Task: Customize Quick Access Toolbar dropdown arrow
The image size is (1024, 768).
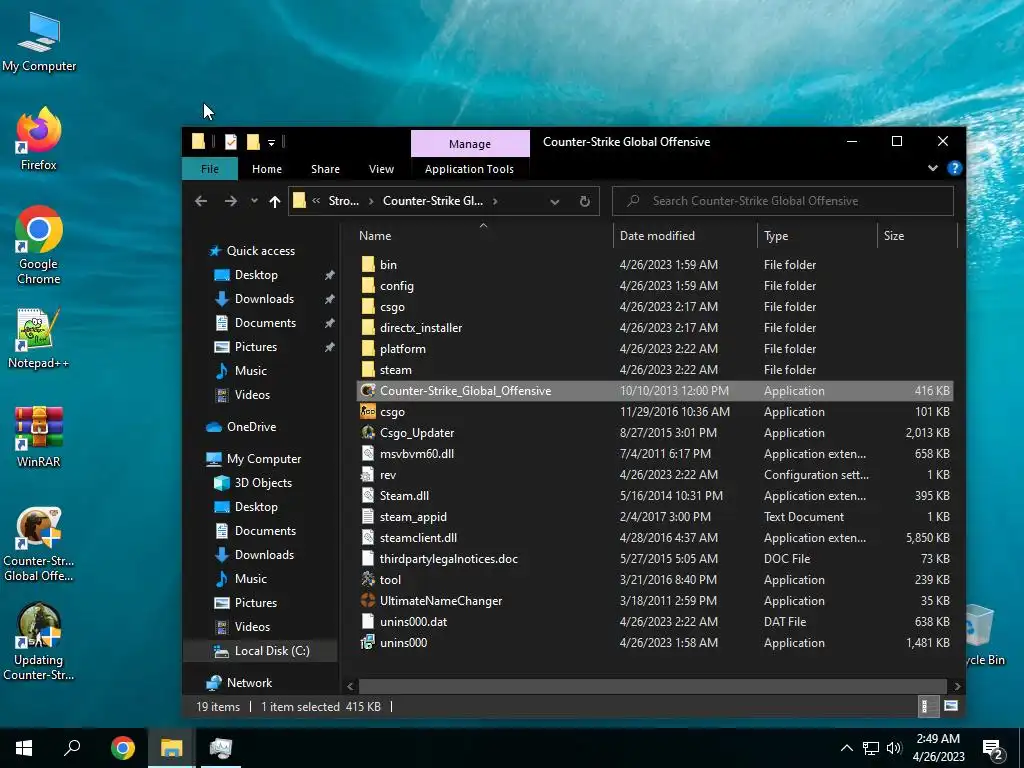Action: pos(271,142)
